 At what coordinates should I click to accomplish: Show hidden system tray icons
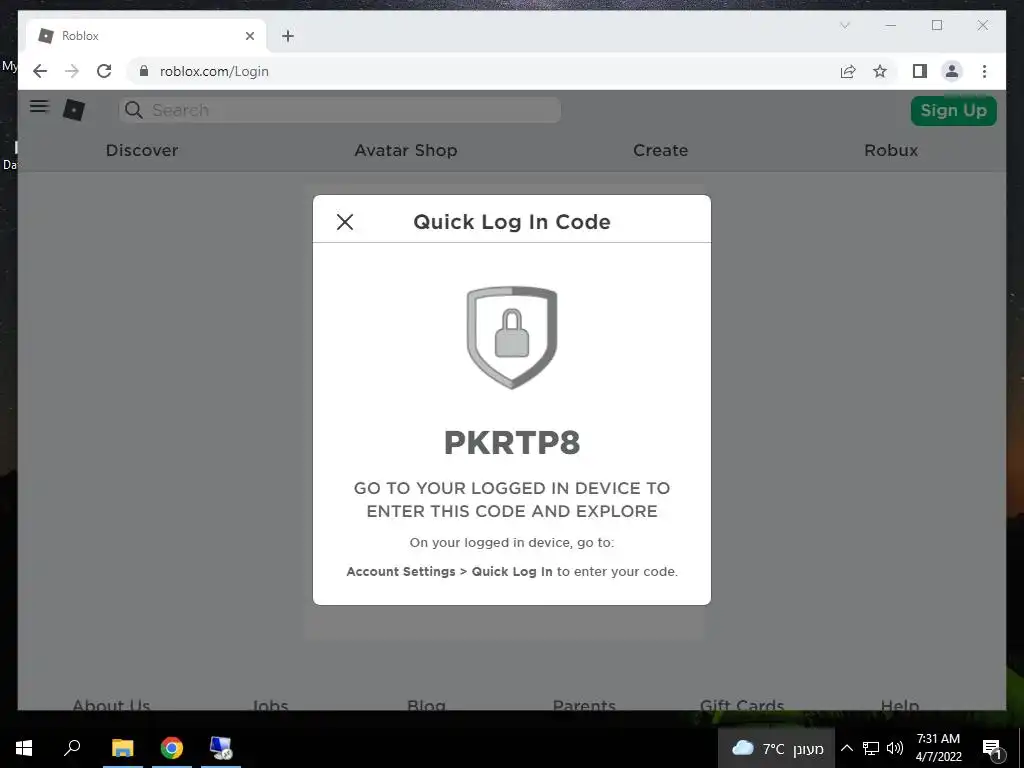pos(846,748)
